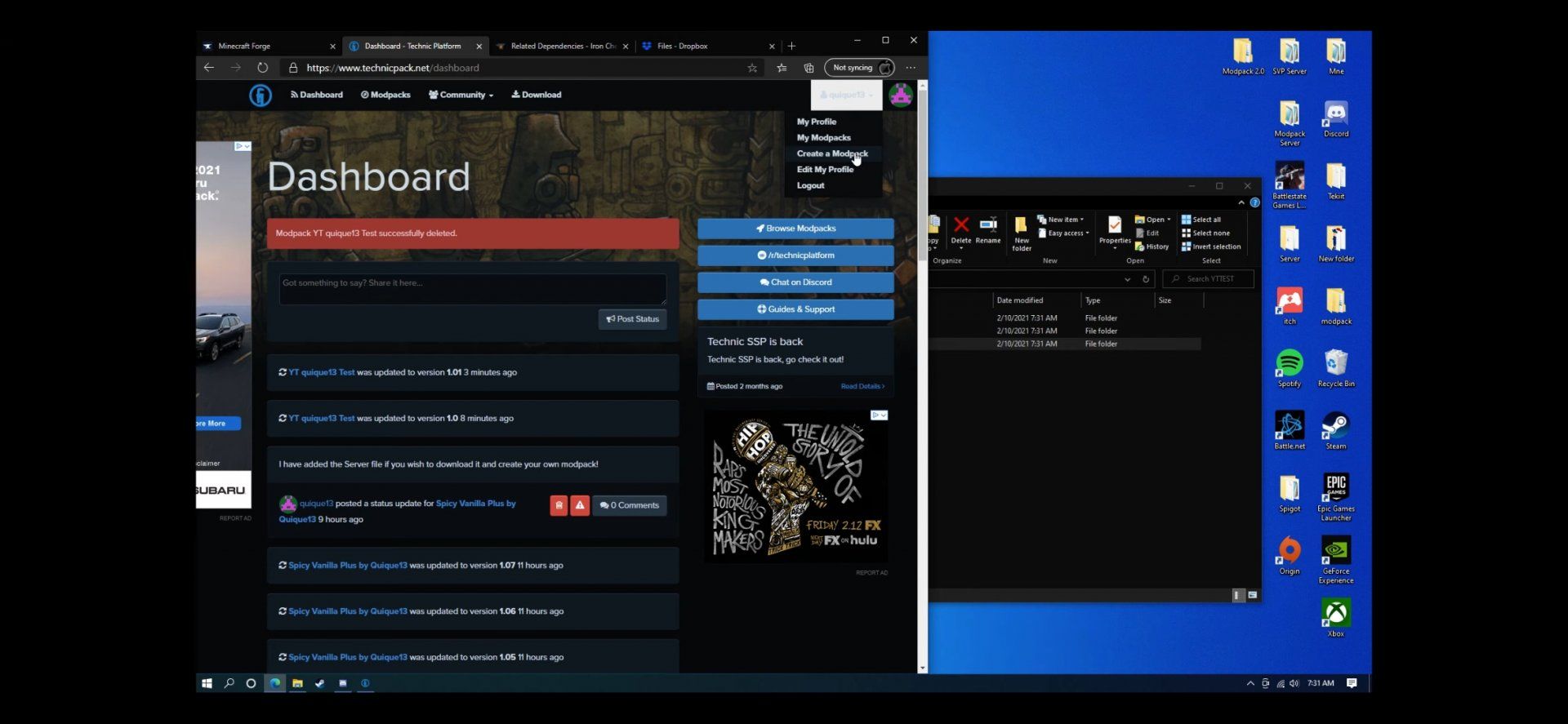Click the Rename icon in File Explorer ribbon

tap(988, 231)
